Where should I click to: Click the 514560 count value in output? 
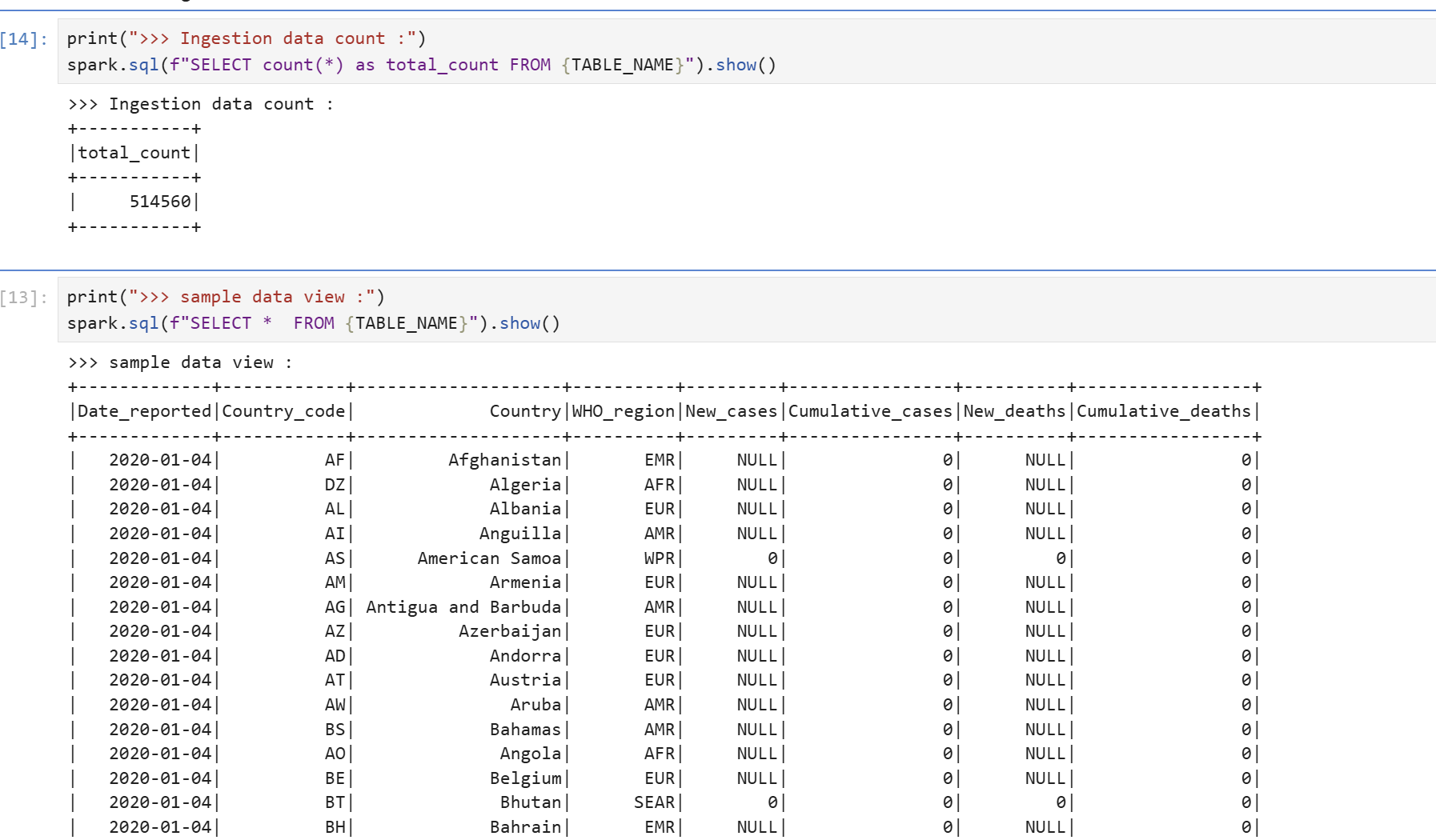[x=160, y=202]
